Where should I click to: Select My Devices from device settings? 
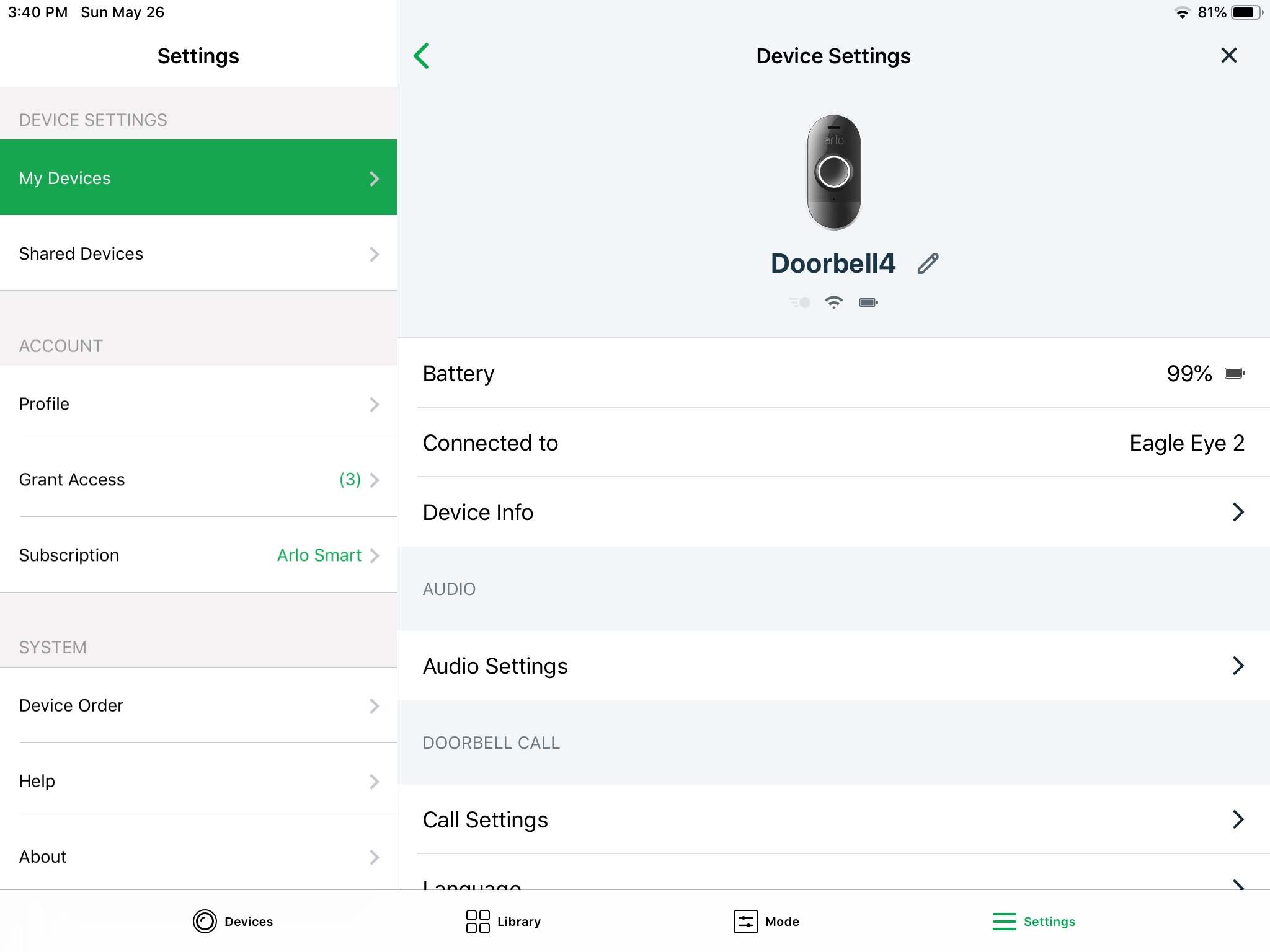click(x=198, y=177)
